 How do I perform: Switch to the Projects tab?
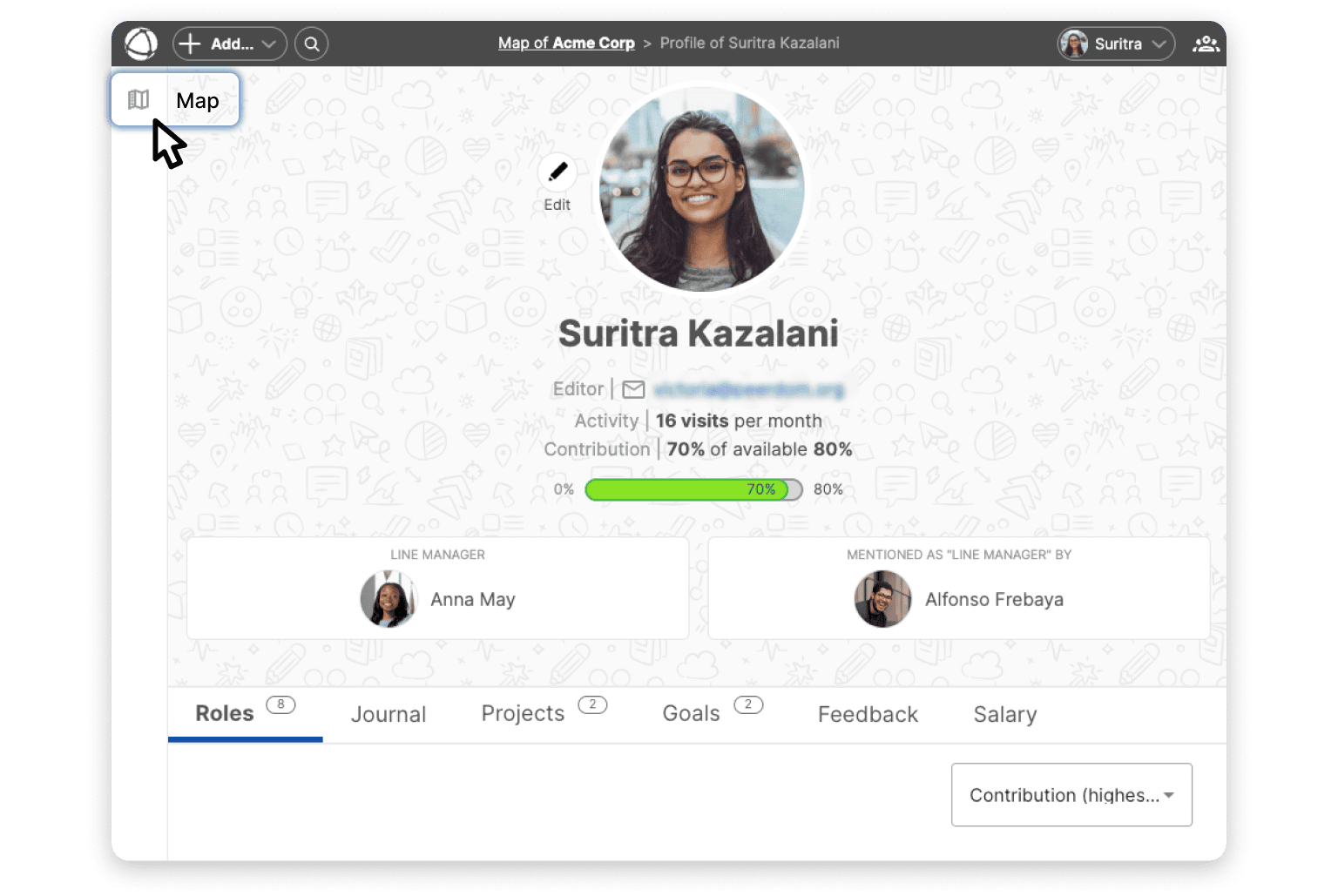click(x=523, y=714)
